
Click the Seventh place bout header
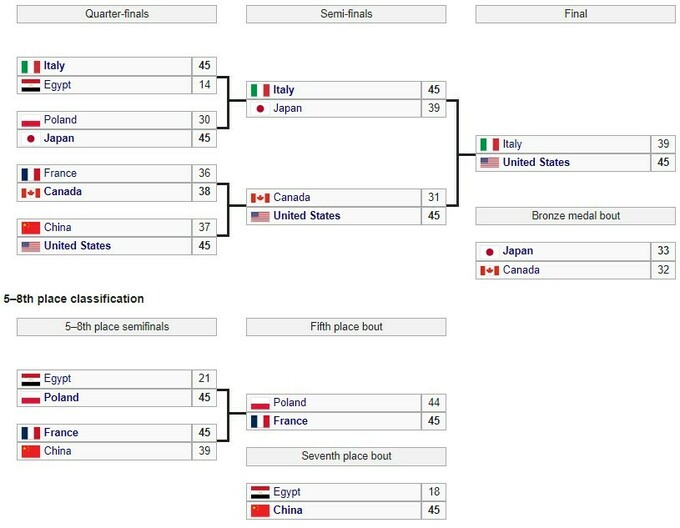tap(346, 456)
